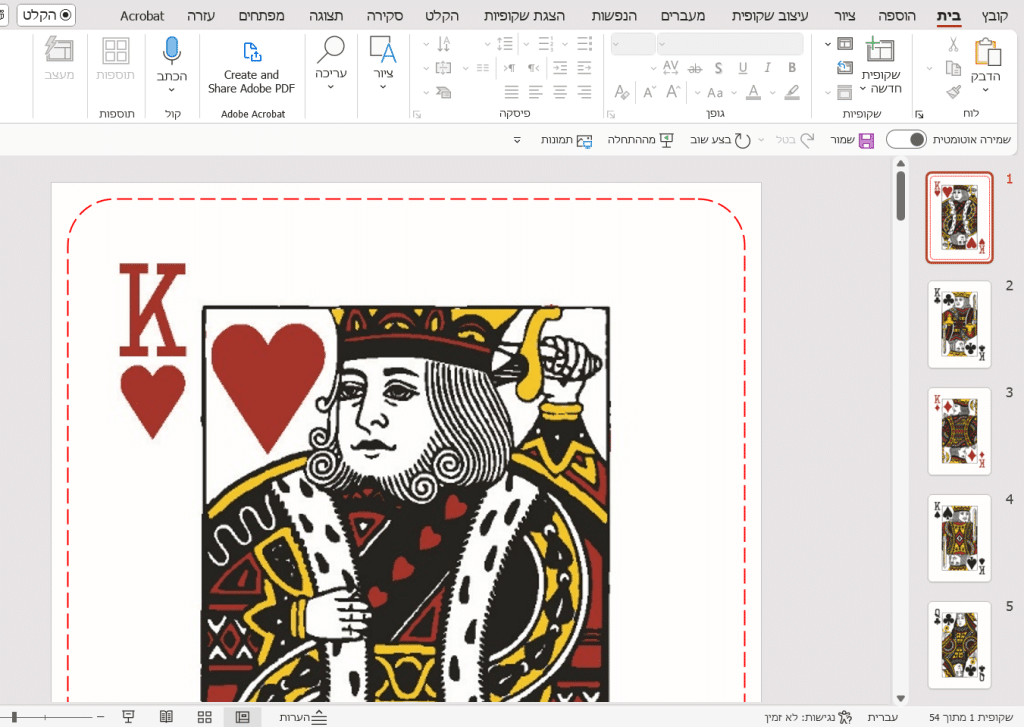Viewport: 1024px width, 727px height.
Task: Switch to the Design (עיצוב שקופית) tab
Action: (x=770, y=16)
